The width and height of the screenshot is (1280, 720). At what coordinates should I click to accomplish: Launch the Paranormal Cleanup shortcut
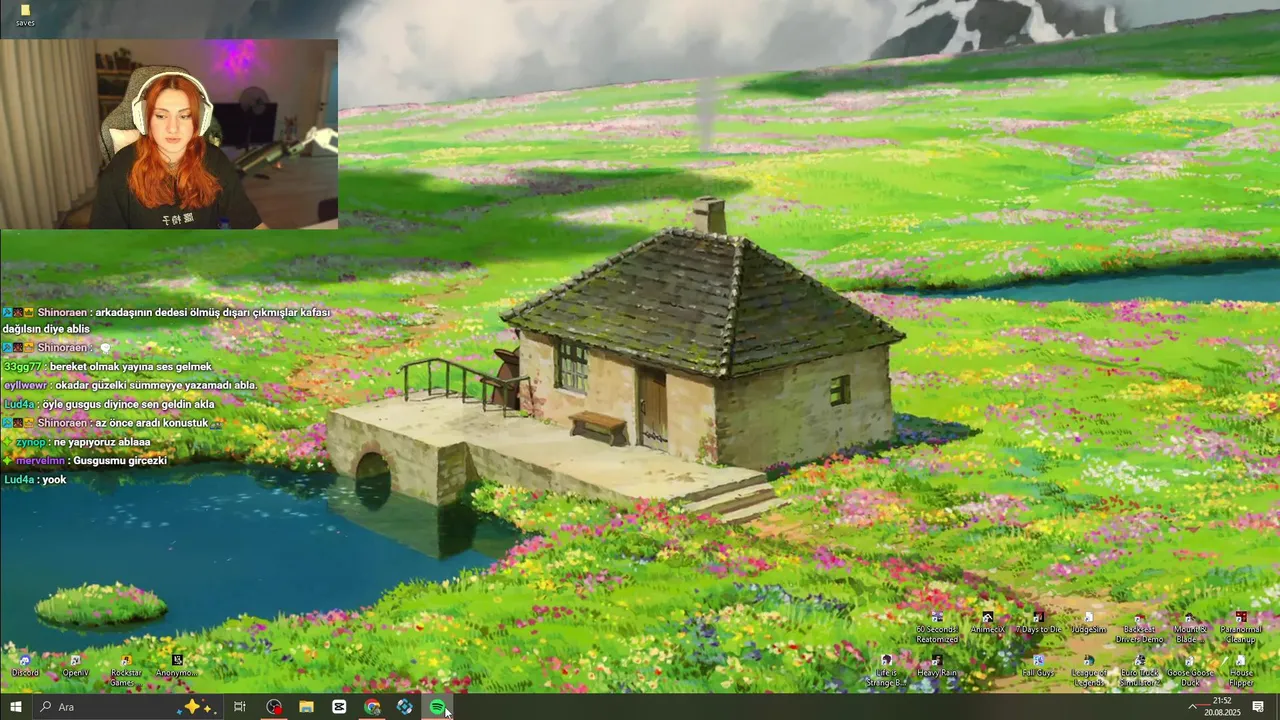pyautogui.click(x=1241, y=628)
